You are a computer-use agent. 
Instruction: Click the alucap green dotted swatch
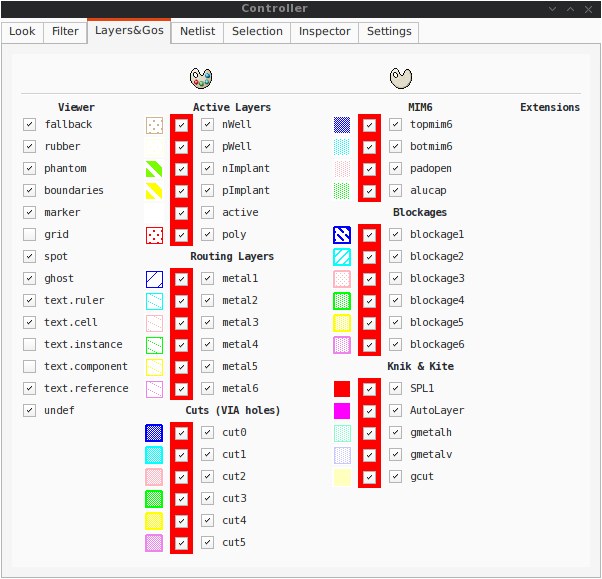tap(342, 191)
